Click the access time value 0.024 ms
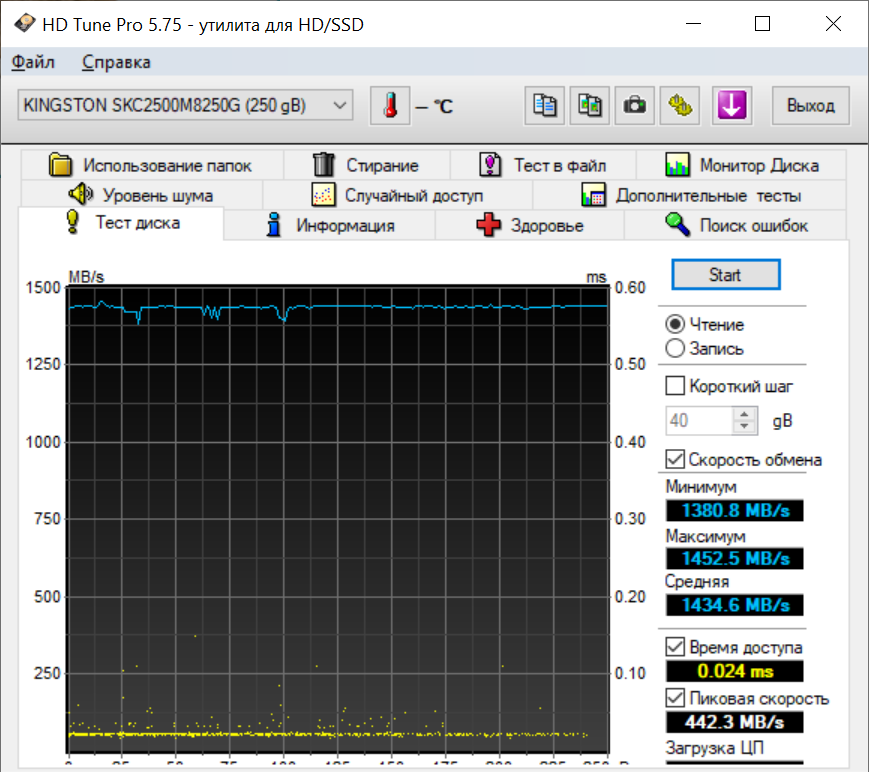Image resolution: width=869 pixels, height=772 pixels. [735, 671]
